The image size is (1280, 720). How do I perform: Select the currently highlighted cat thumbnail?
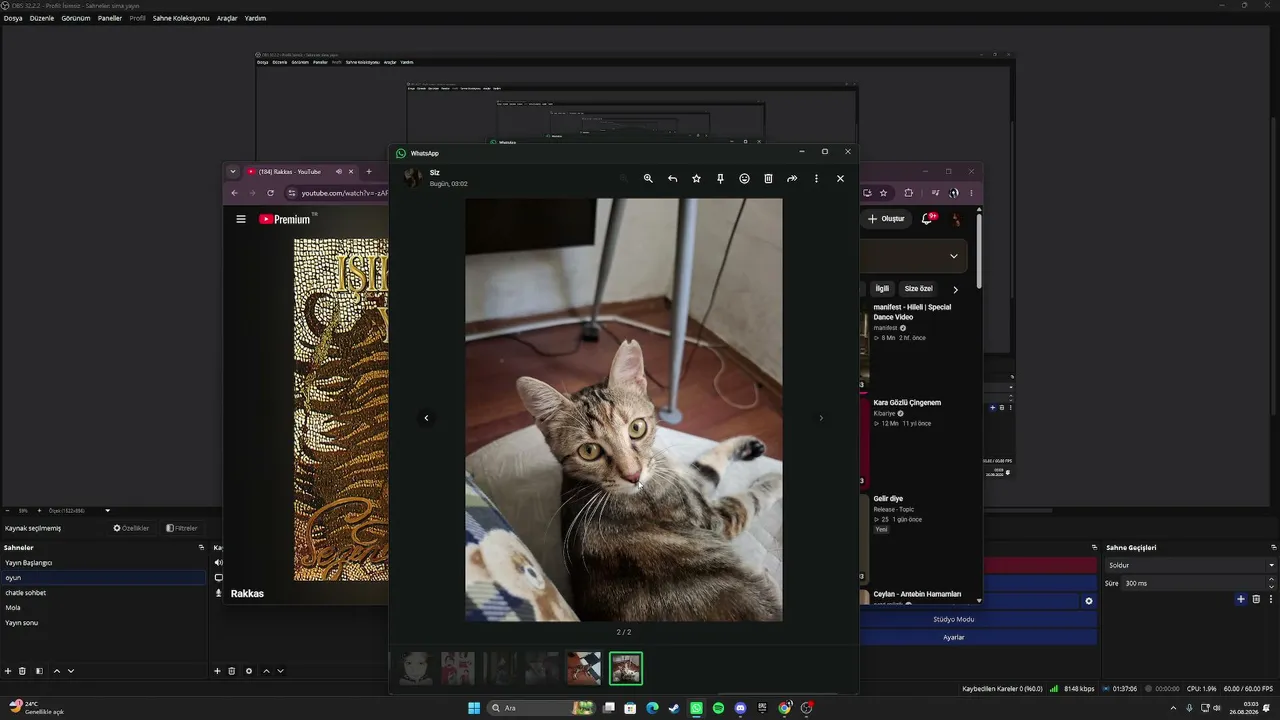(626, 668)
